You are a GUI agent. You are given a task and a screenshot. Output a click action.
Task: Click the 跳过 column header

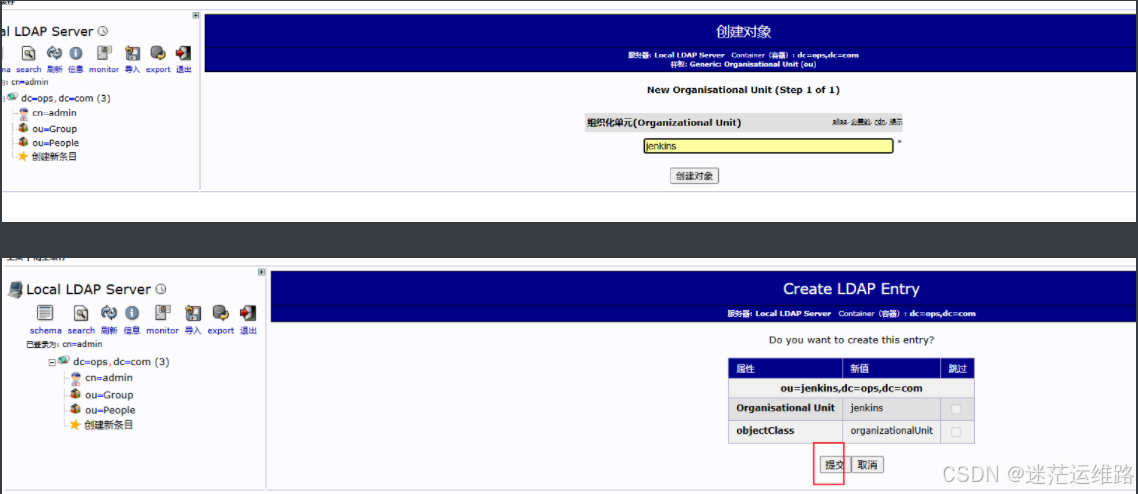958,369
